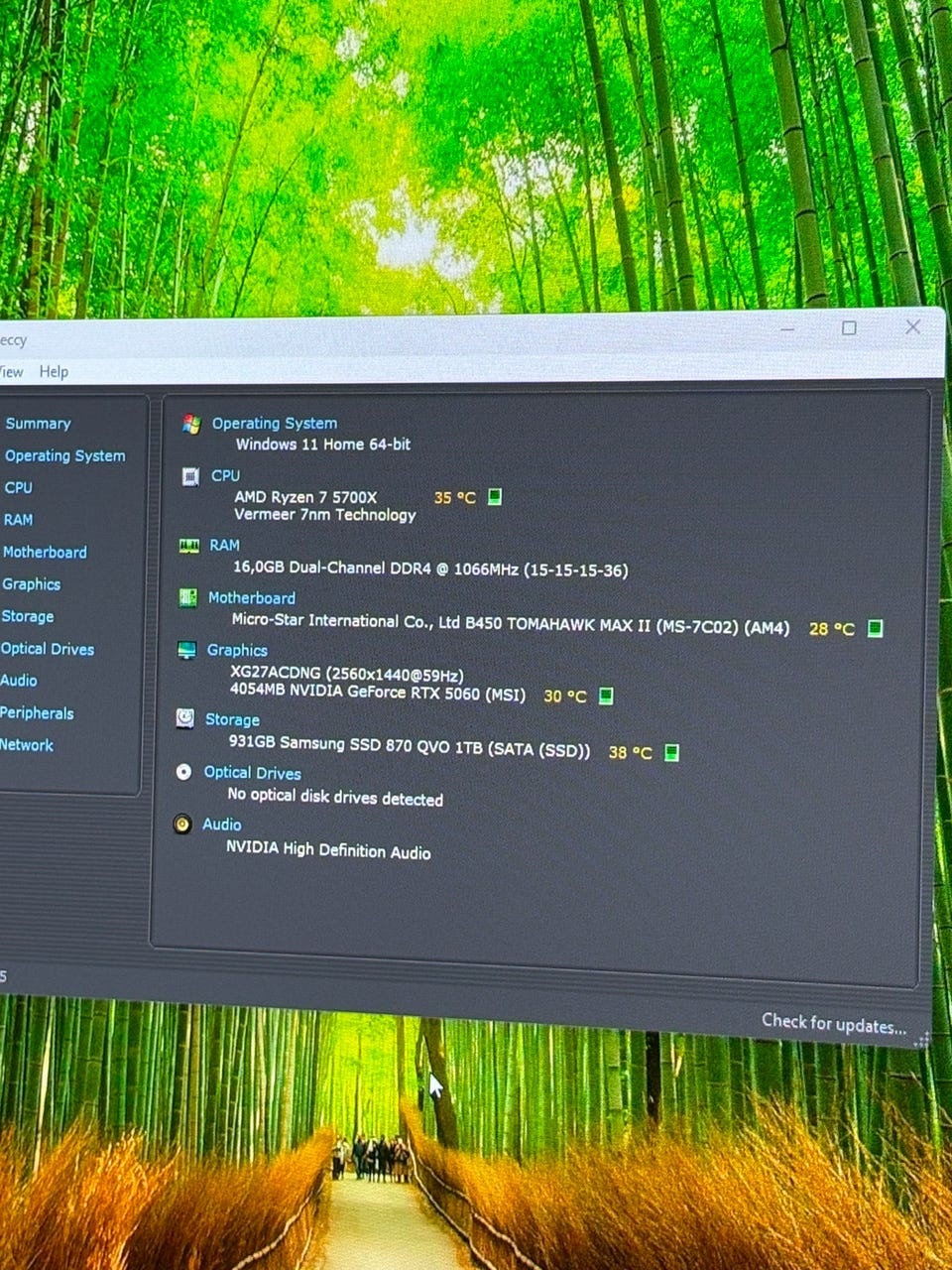Close the Speccy window
952x1270 pixels.
pos(912,326)
